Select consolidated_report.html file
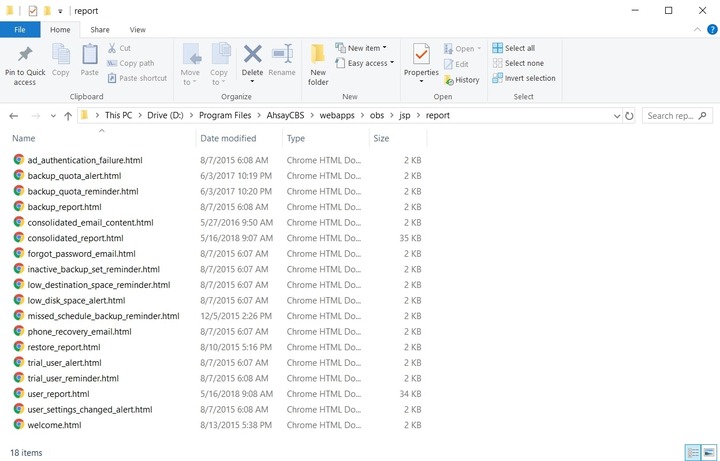Screen dimensions: 720x461 (75, 238)
